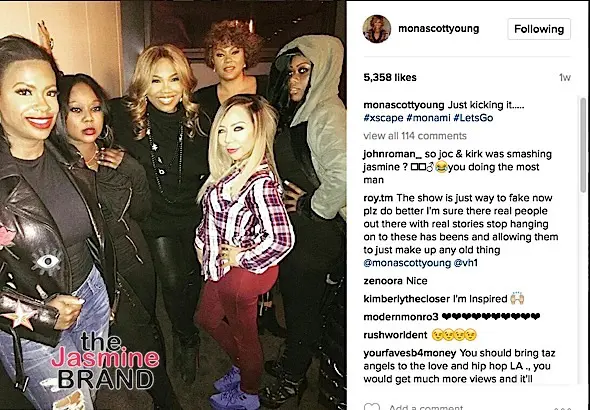Open the more options dots icon
This screenshot has width=590, height=410.
click(x=563, y=408)
